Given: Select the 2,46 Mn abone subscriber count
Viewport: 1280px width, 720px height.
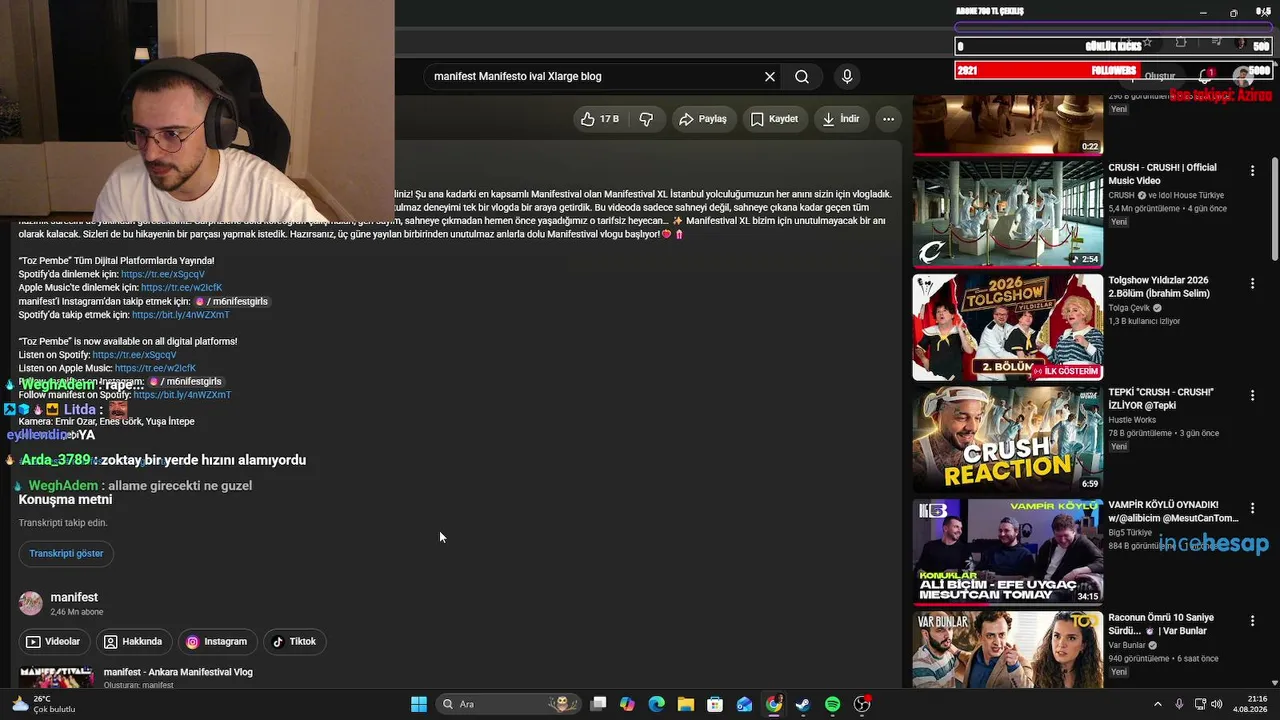Looking at the screenshot, I should pyautogui.click(x=77, y=612).
